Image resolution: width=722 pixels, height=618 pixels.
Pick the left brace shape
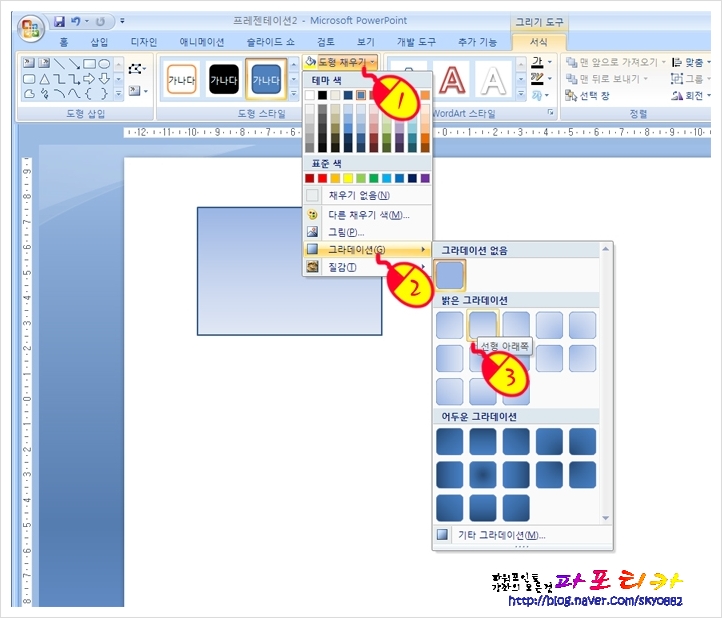point(89,94)
